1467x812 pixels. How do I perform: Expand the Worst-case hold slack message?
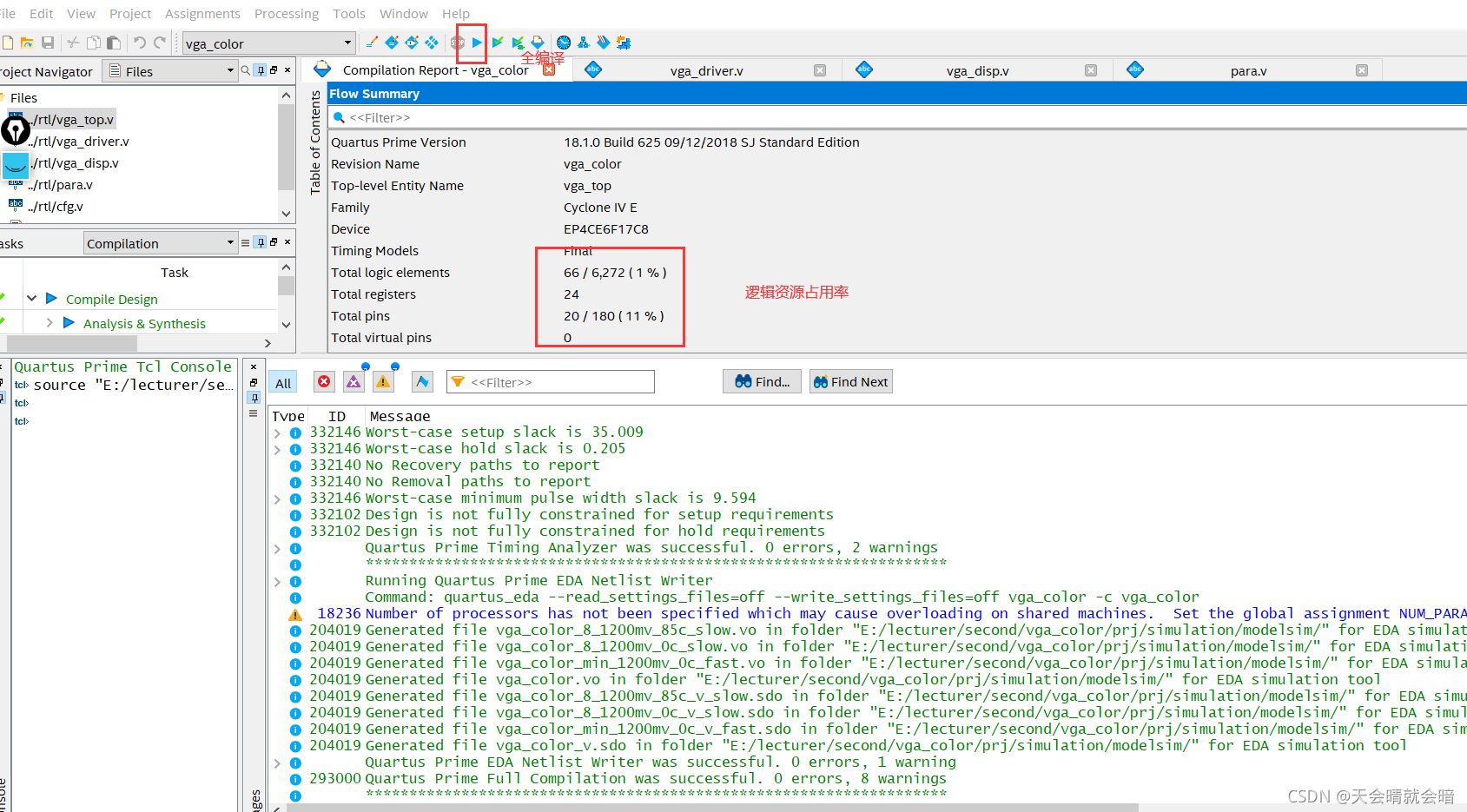277,449
